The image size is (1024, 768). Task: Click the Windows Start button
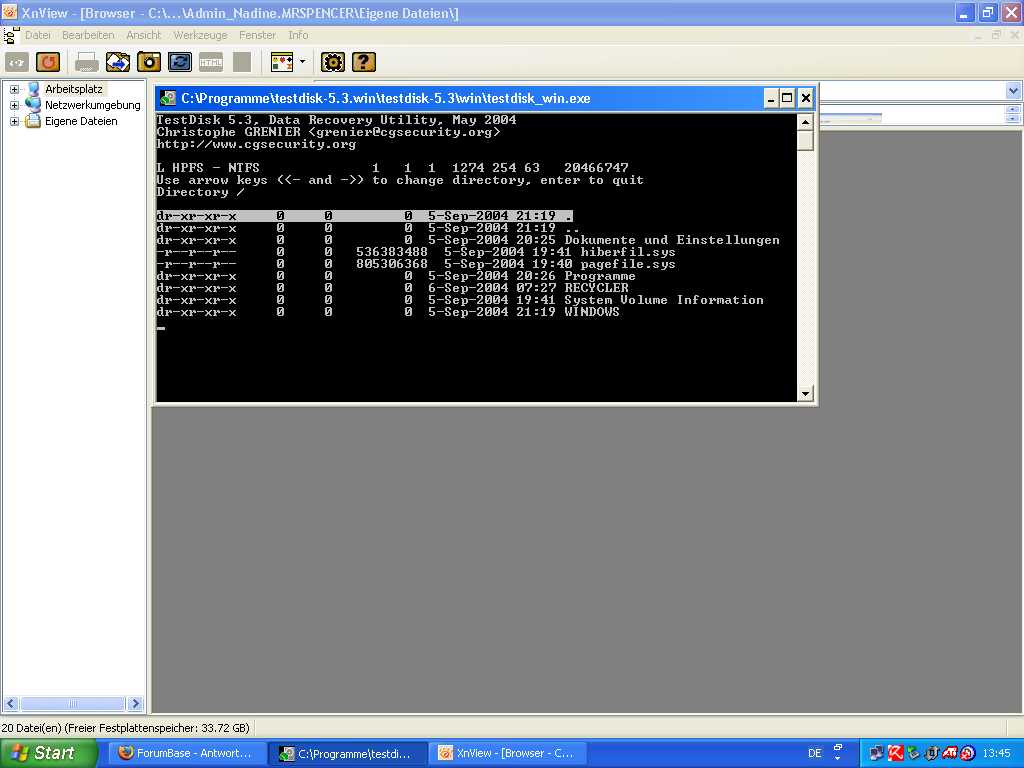(48, 753)
